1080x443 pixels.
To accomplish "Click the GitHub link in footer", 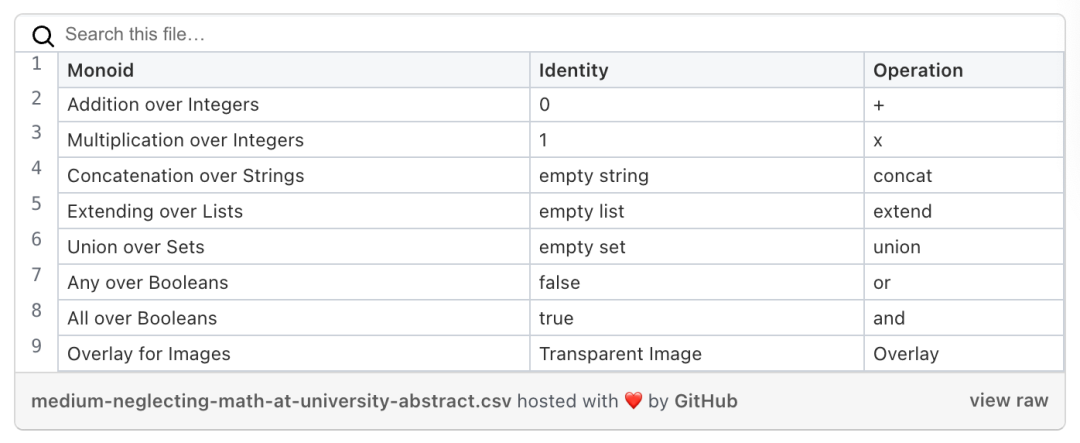I will 706,402.
